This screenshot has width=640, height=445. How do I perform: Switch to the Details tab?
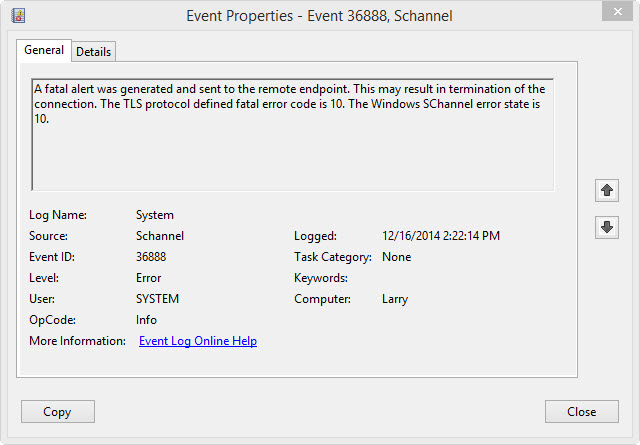pos(93,52)
